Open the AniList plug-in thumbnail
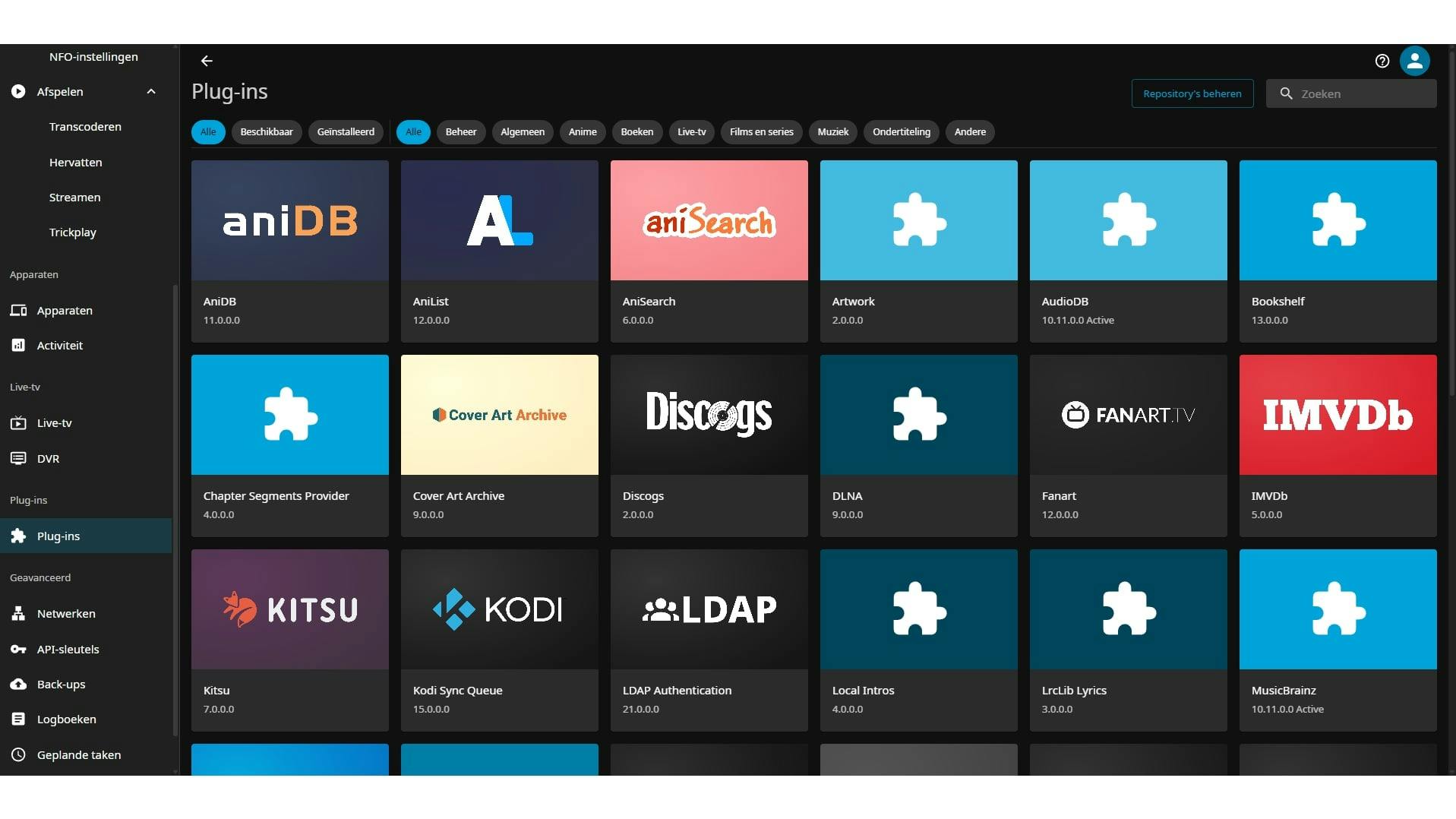Viewport: 1456px width, 819px height. (x=500, y=220)
